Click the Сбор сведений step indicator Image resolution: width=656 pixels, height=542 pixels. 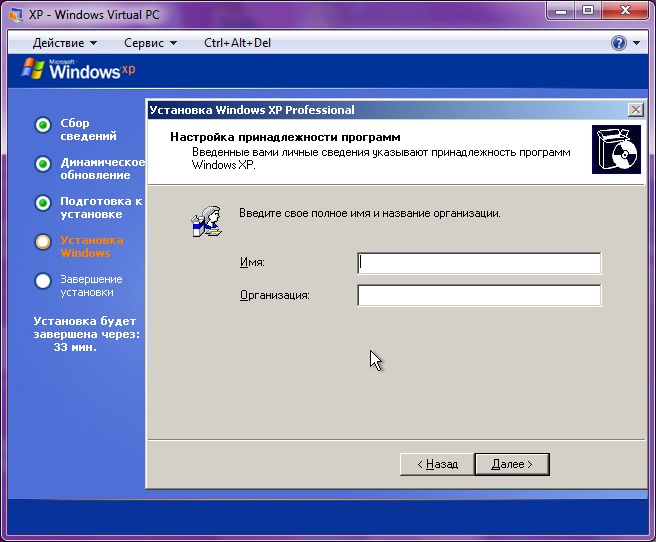point(43,125)
